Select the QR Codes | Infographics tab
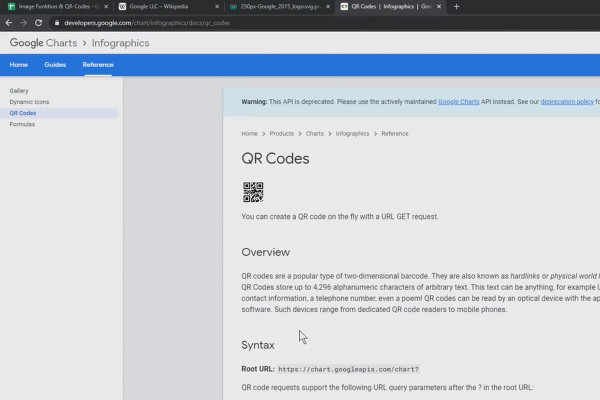This screenshot has width=600, height=400. 390,7
